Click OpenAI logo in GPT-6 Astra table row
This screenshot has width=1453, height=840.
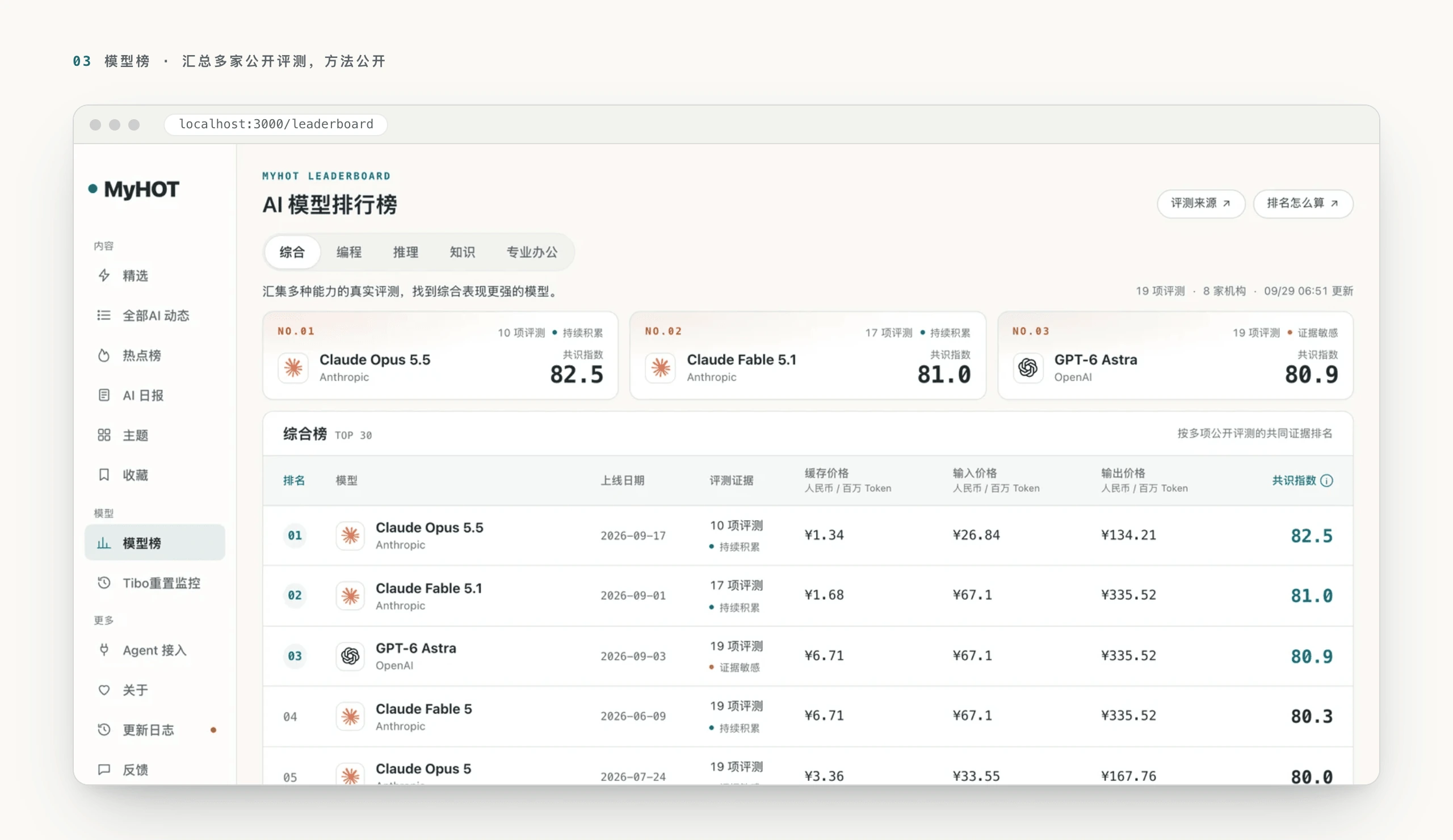click(350, 656)
